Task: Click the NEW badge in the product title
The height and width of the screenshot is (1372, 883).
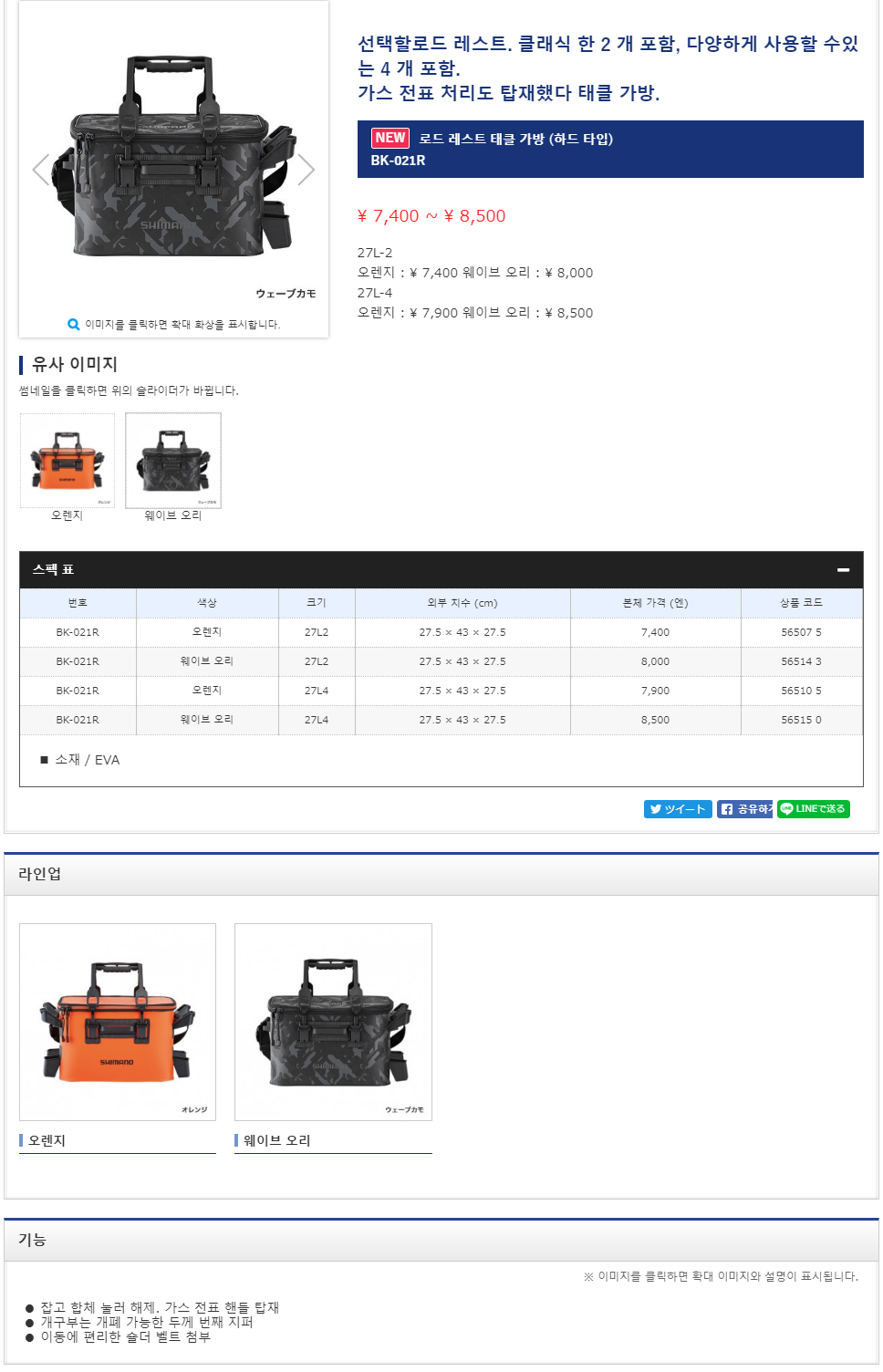Action: pos(390,138)
